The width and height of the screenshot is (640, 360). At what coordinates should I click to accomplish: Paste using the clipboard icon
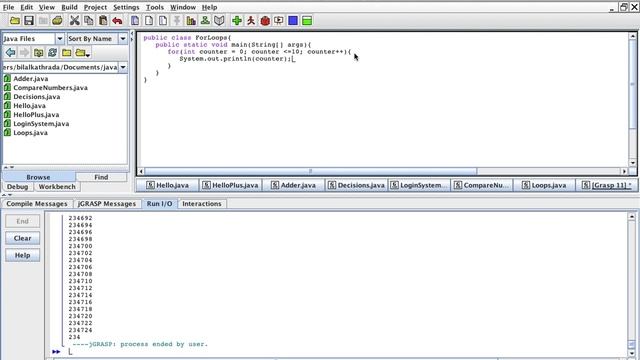[x=103, y=20]
